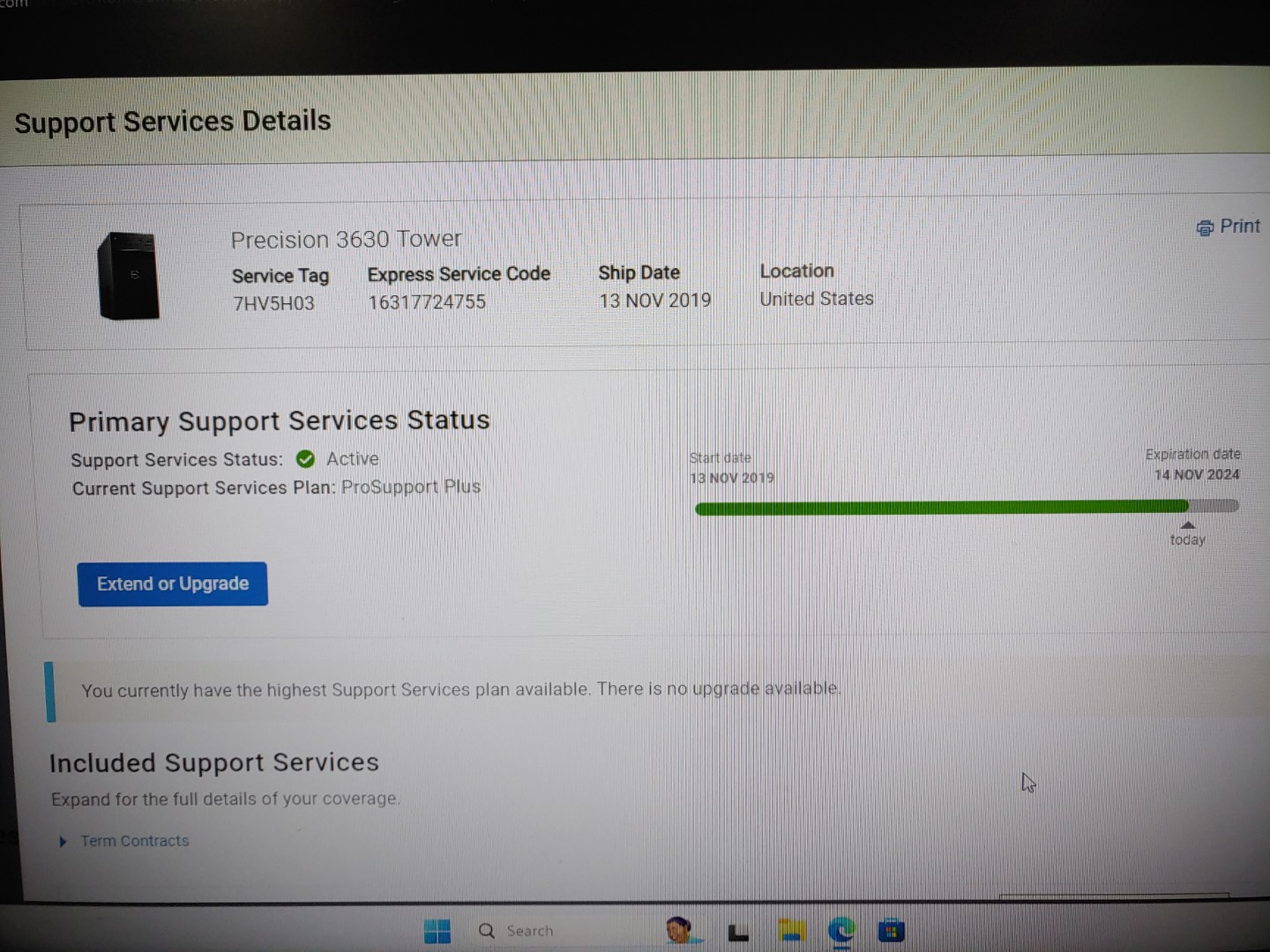1270x952 pixels.
Task: Click the Primary Support Services Status heading
Action: coord(280,420)
